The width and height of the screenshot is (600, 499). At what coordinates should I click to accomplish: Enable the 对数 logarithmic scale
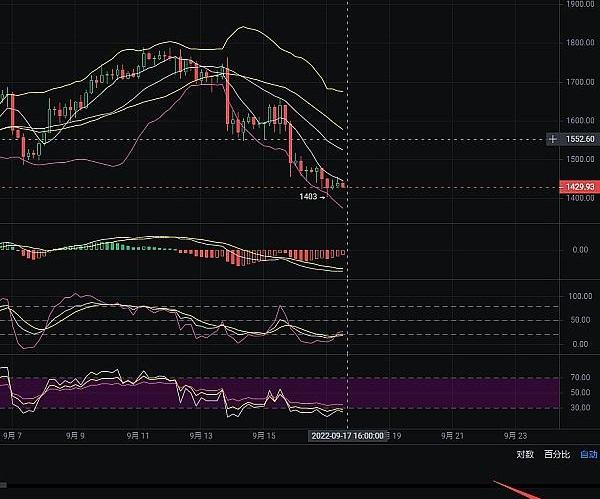pyautogui.click(x=525, y=454)
